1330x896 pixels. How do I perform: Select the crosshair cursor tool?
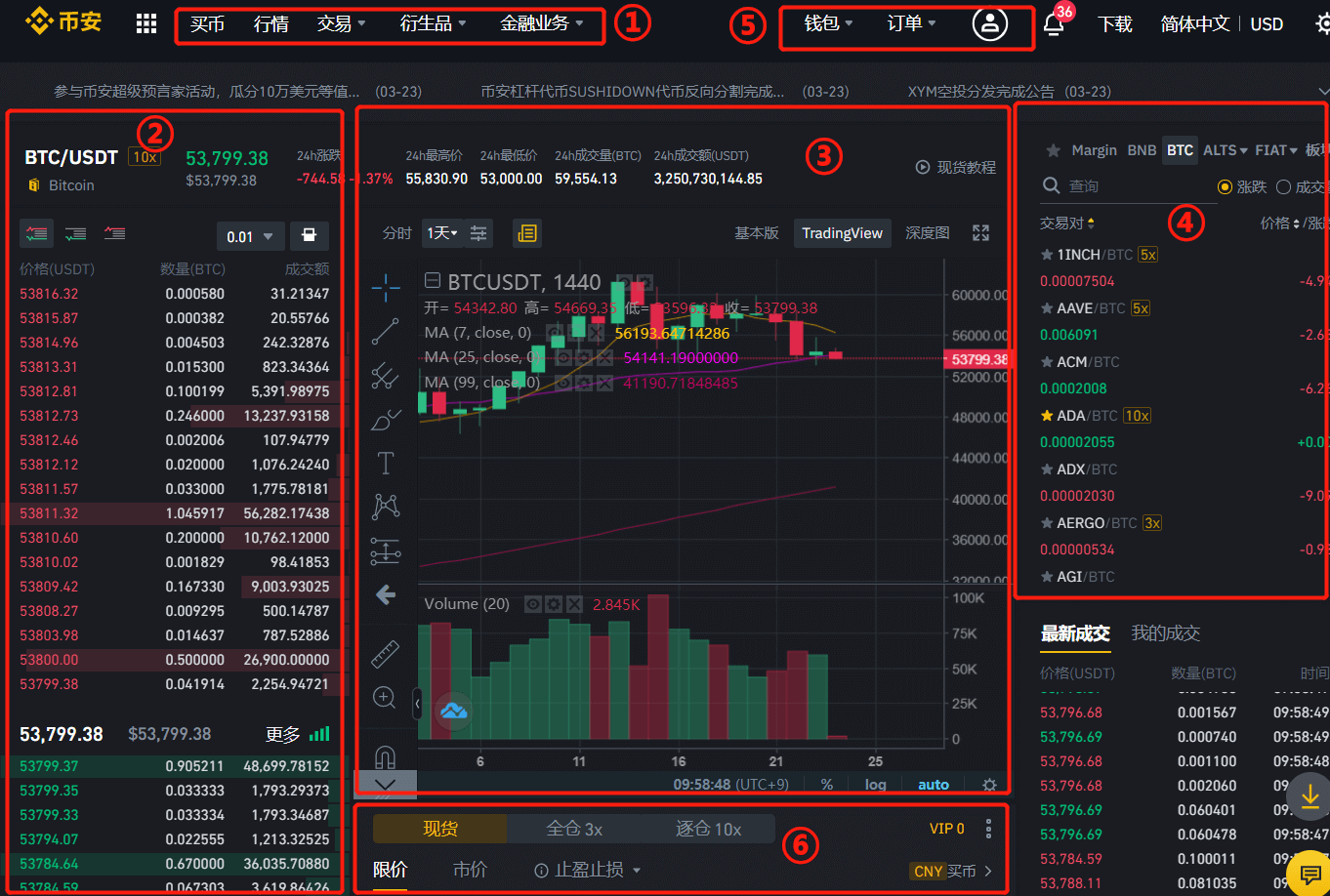coord(386,287)
